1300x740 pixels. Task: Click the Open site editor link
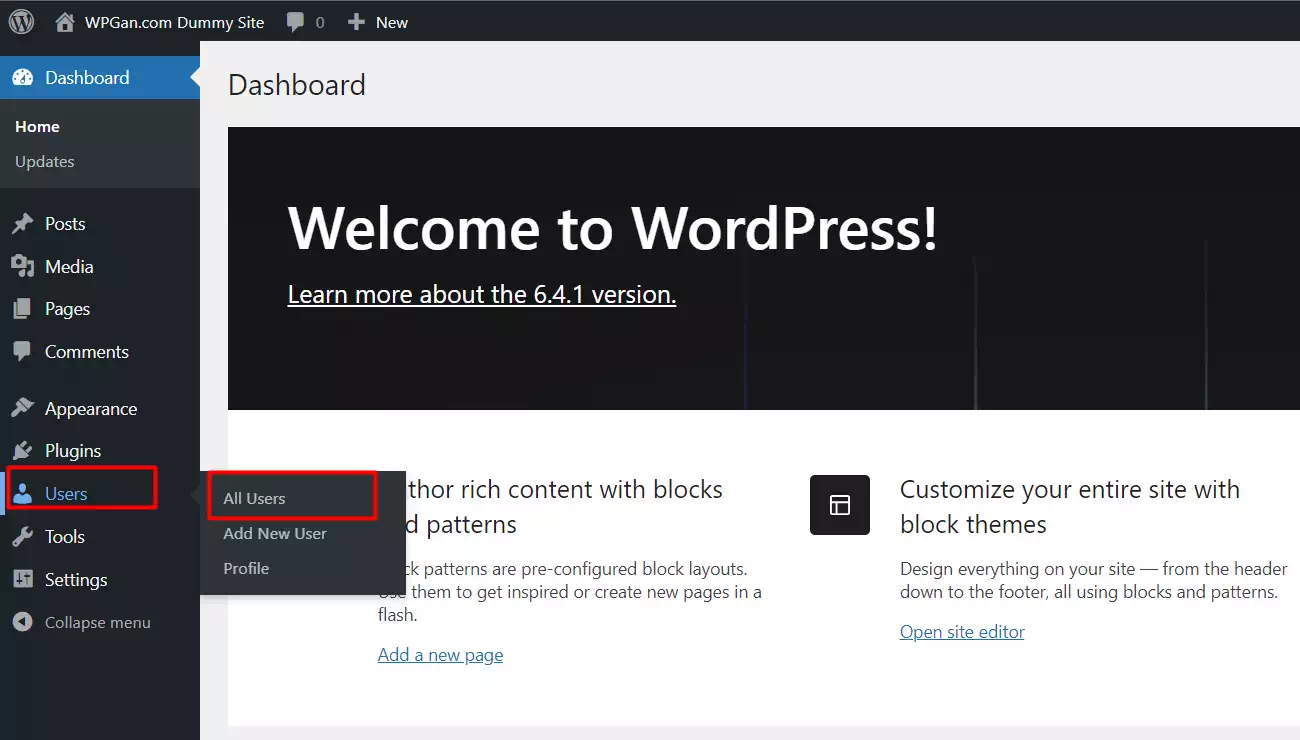pyautogui.click(x=962, y=632)
